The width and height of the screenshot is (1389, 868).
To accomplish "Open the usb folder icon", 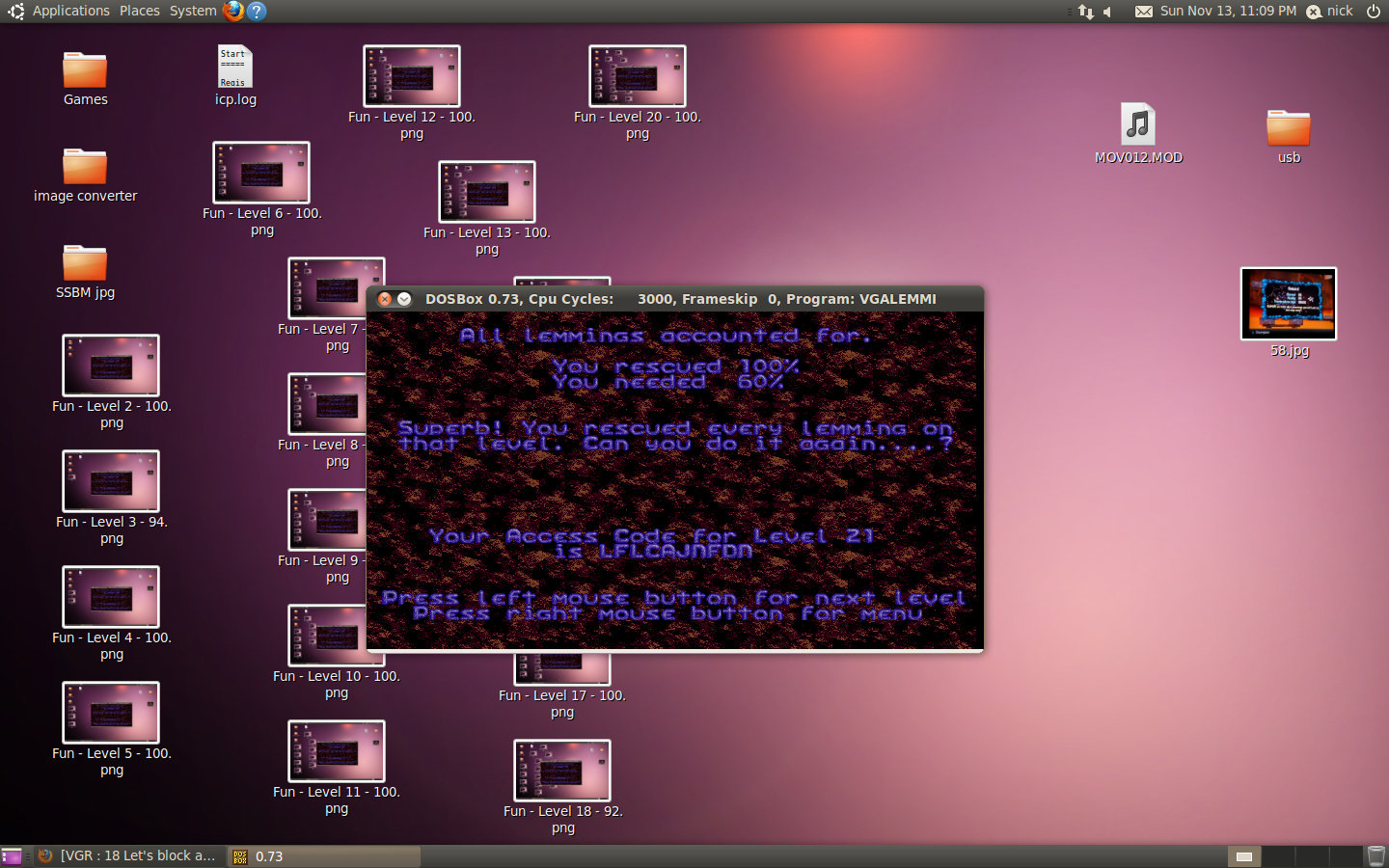I will [1288, 128].
